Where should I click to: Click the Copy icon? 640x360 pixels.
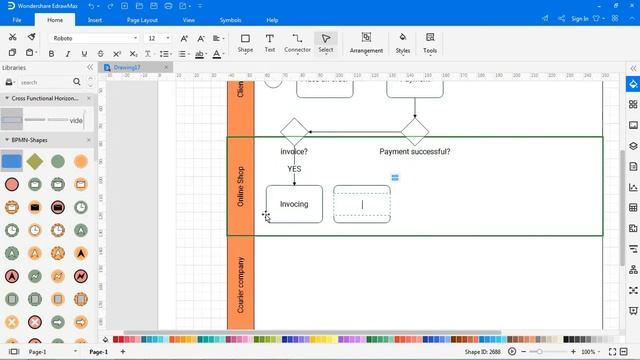12,53
